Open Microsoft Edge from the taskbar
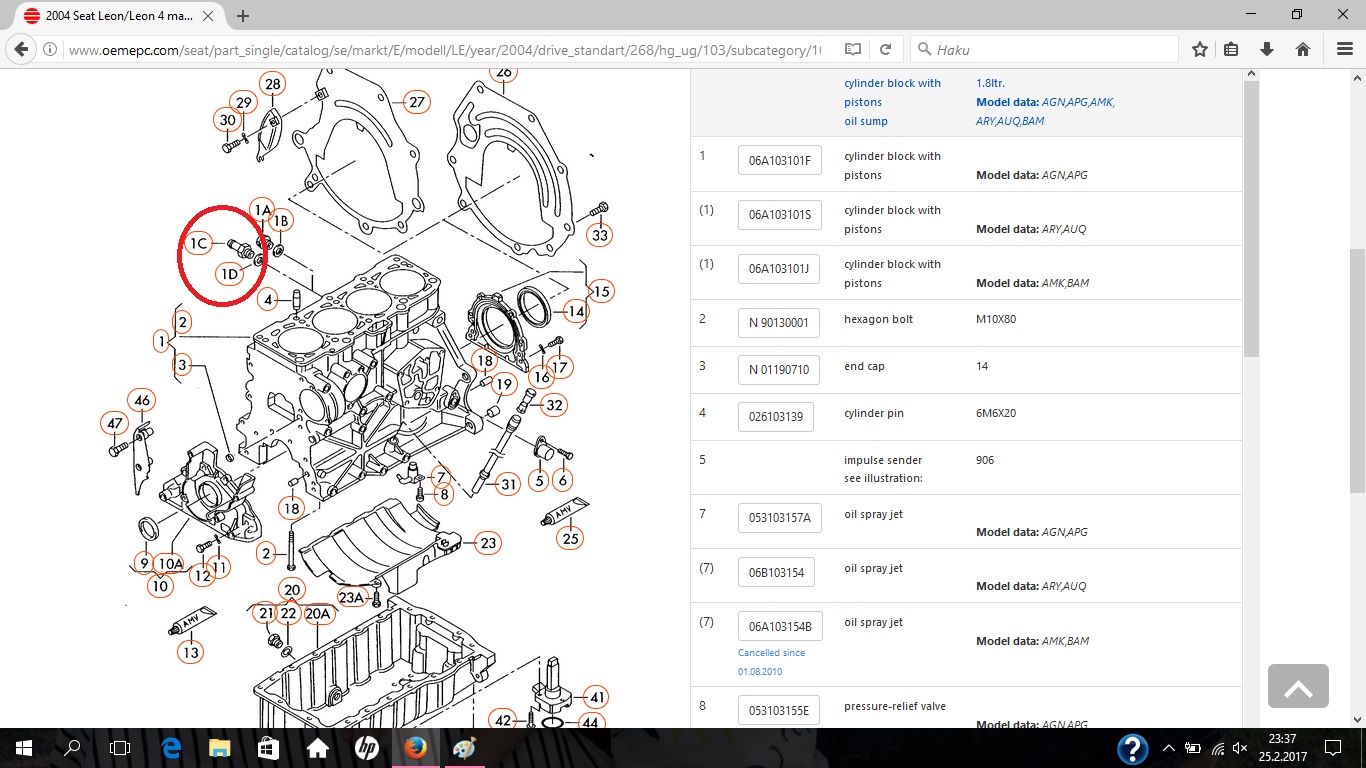This screenshot has width=1366, height=768. click(170, 748)
